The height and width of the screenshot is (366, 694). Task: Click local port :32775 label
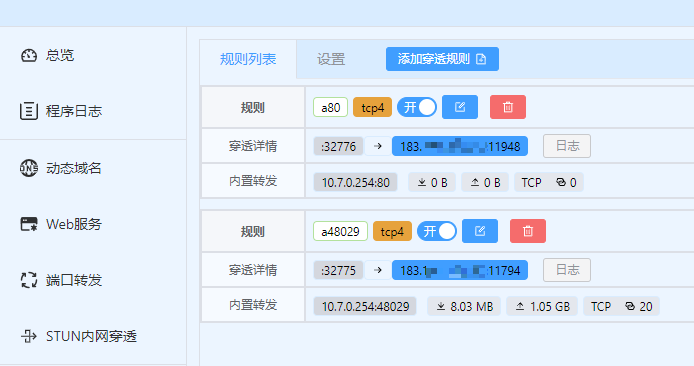(339, 270)
